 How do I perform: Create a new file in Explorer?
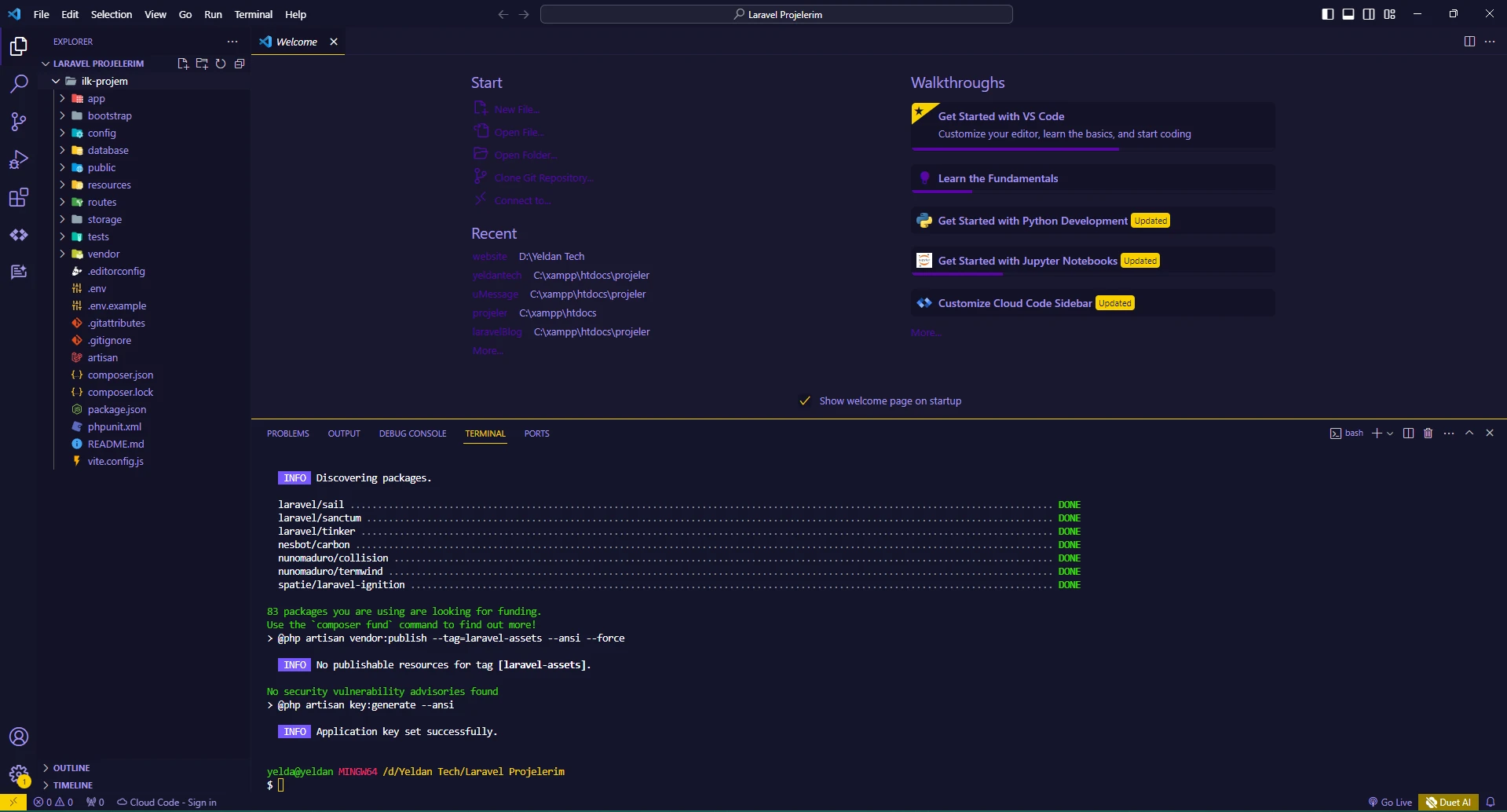point(183,64)
